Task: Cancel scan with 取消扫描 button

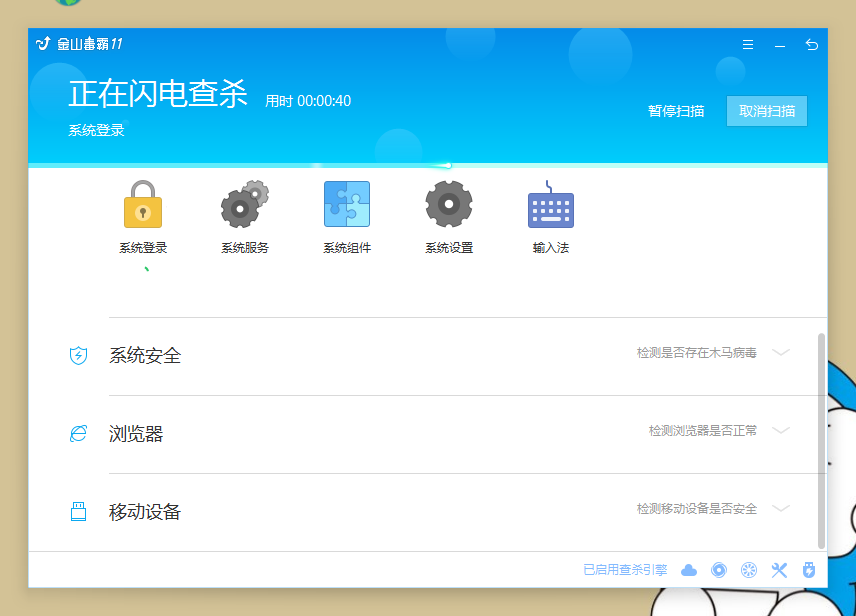Action: point(766,111)
